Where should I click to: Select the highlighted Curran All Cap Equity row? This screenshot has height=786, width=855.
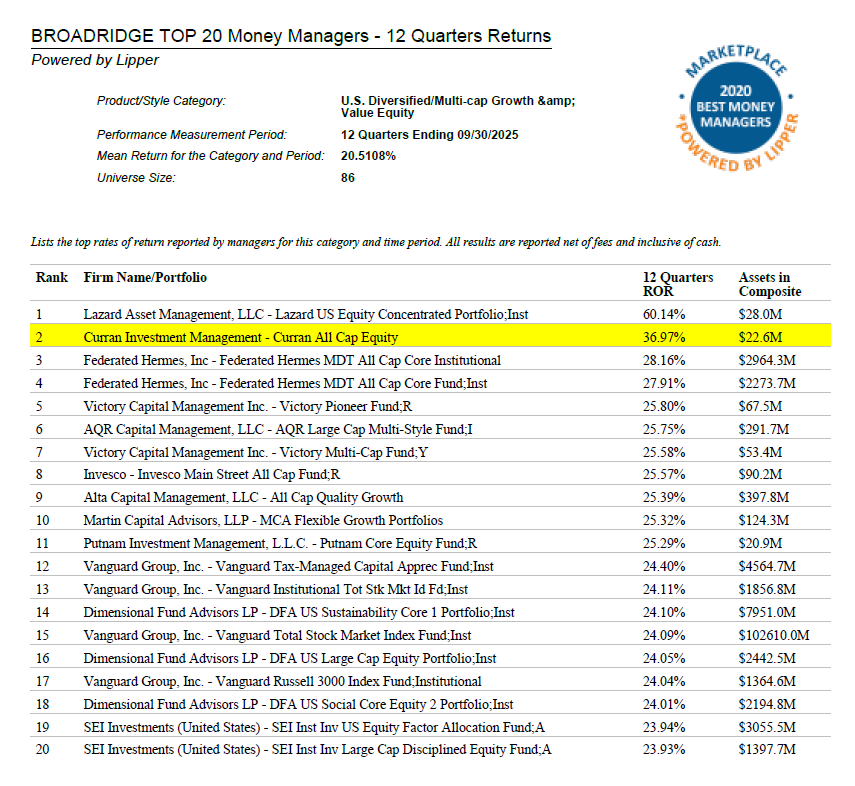point(430,337)
